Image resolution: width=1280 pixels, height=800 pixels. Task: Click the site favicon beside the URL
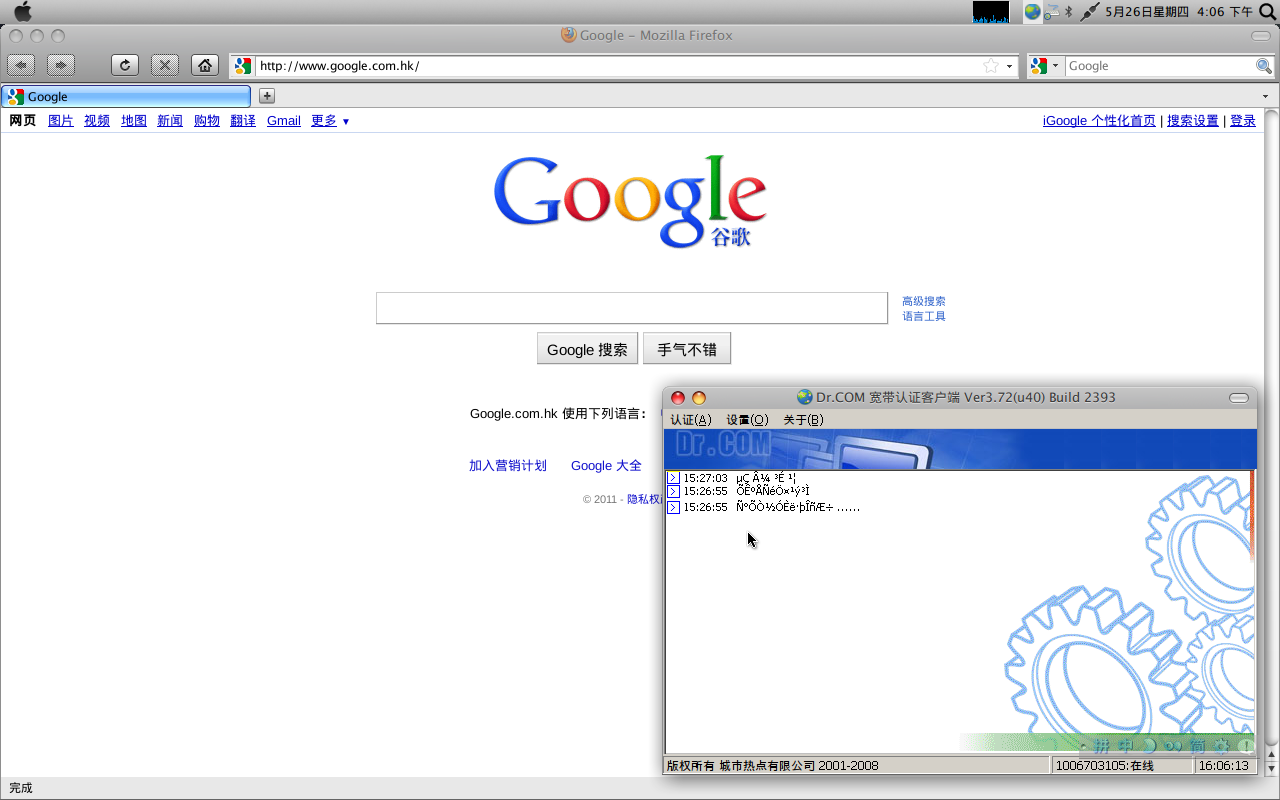coord(243,66)
